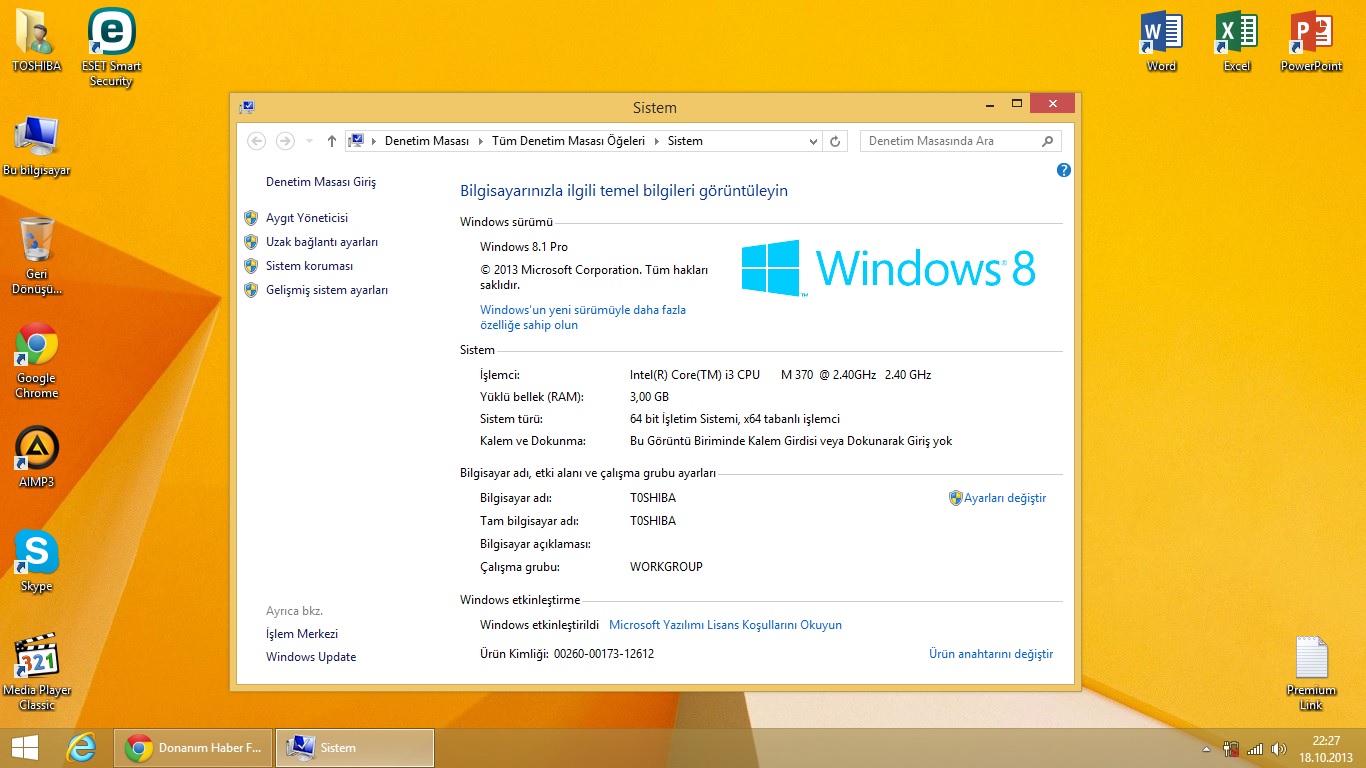The width and height of the screenshot is (1366, 768).
Task: Open Skype desktop shortcut
Action: 36,562
